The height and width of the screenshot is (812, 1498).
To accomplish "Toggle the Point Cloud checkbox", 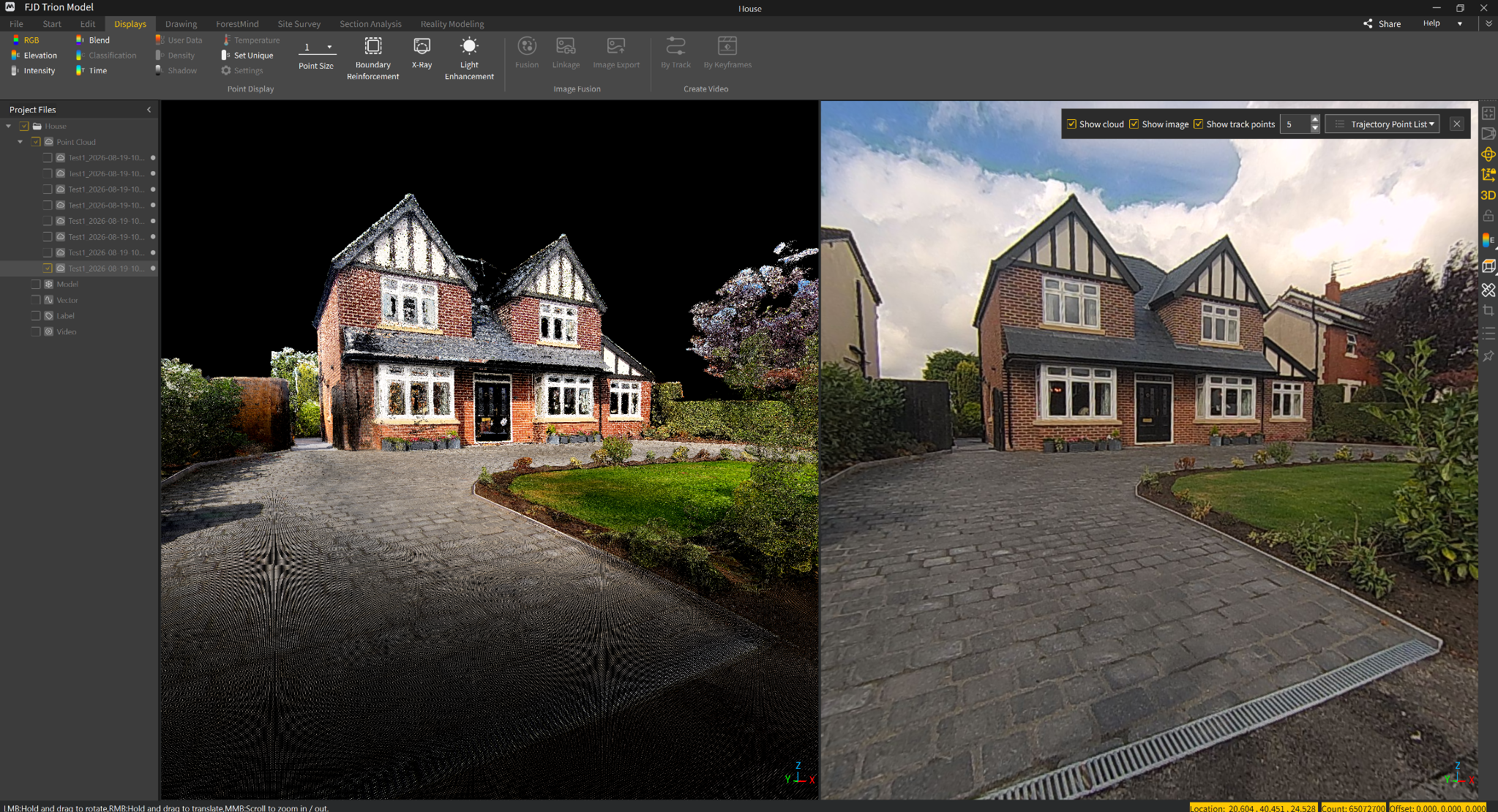I will tap(36, 142).
